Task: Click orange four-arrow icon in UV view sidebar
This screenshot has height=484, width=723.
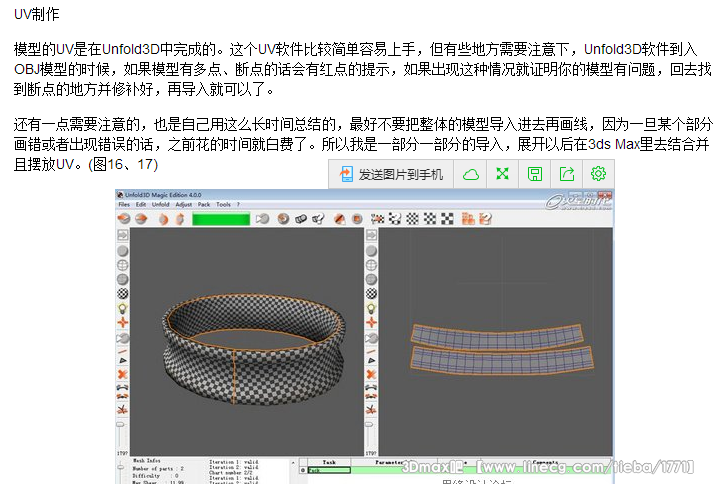Action: pos(371,322)
